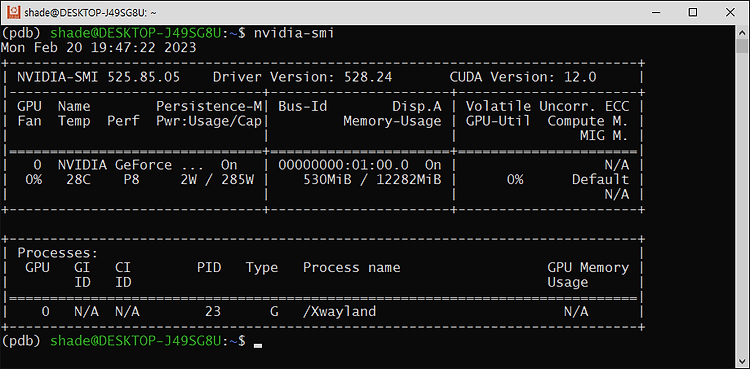Click the scrollbar up arrow
This screenshot has height=369, width=750.
741,32
